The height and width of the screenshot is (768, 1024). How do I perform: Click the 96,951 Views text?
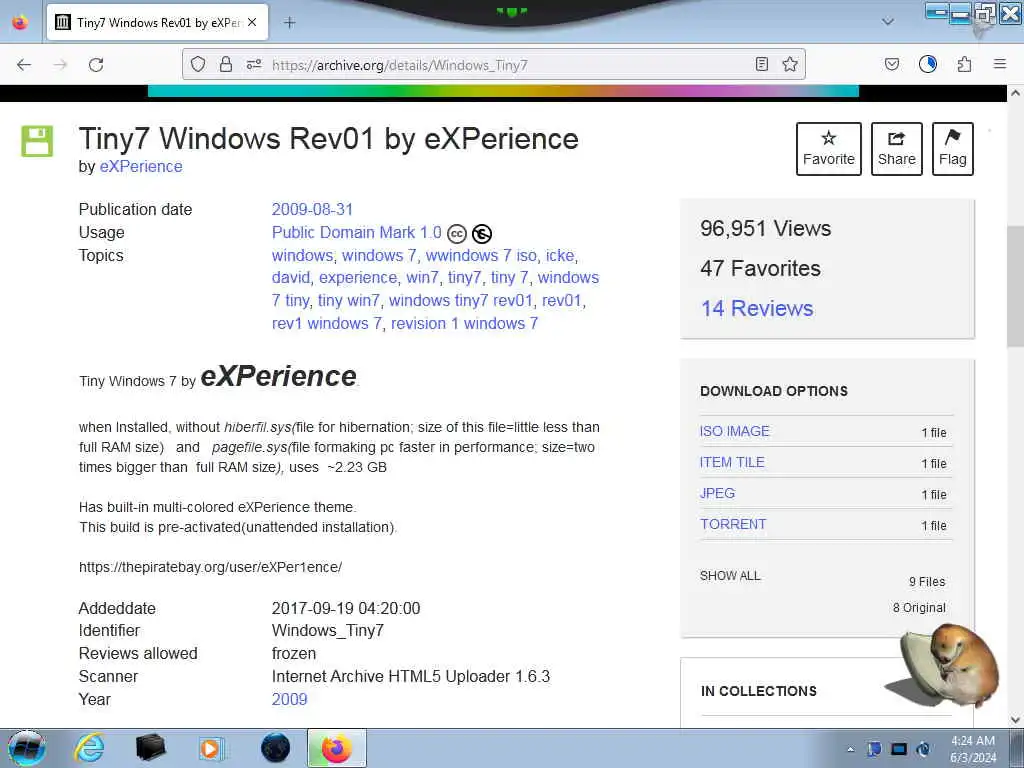[x=765, y=229]
